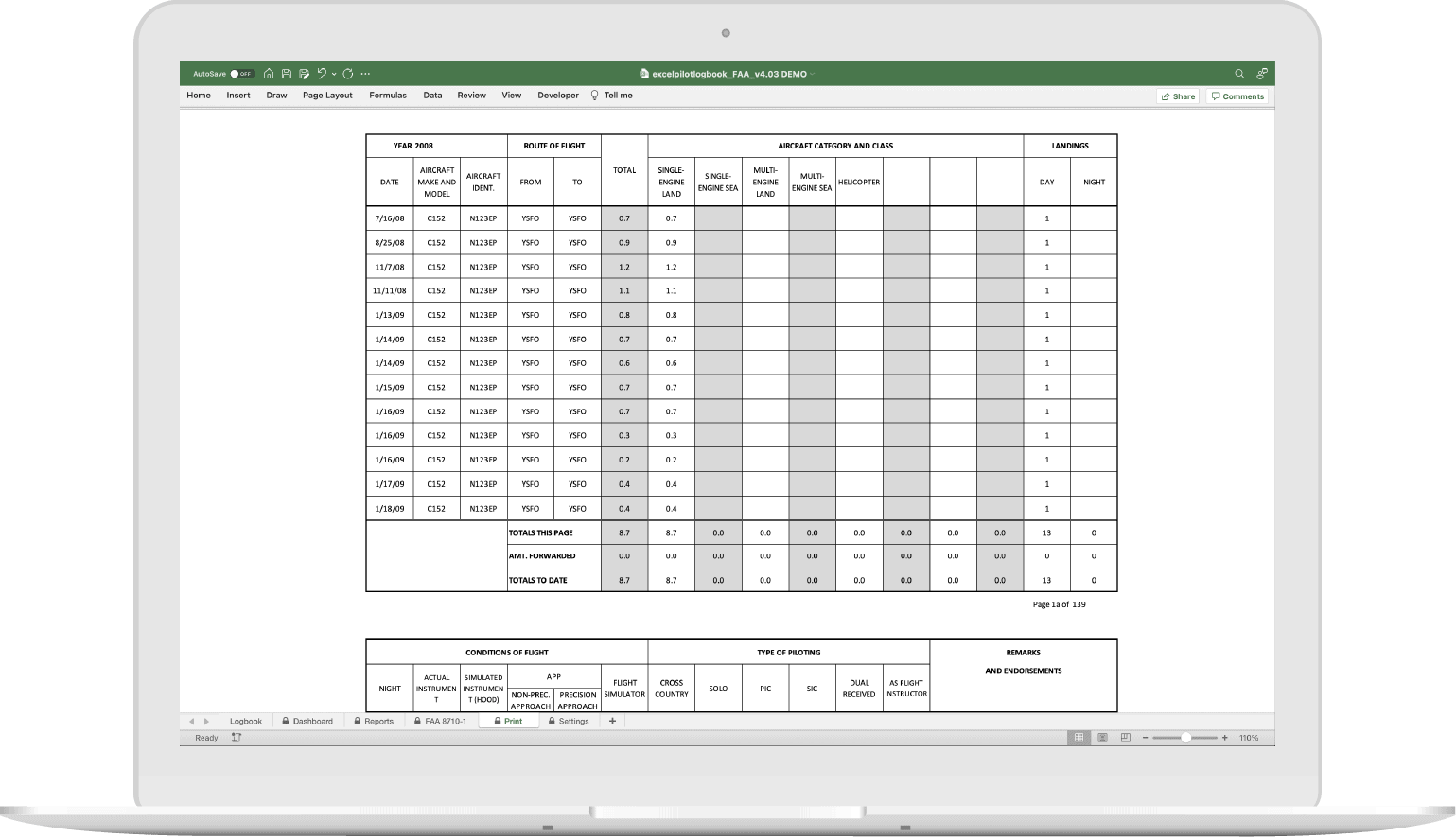
Task: Click the AIRCRAFT CATEGORY AND CLASS header
Action: point(835,146)
